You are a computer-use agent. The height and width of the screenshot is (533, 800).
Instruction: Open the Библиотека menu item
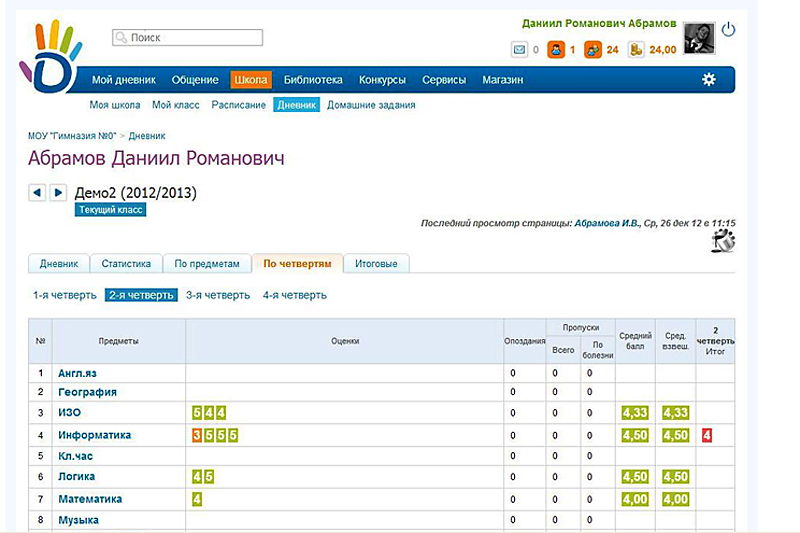(313, 80)
